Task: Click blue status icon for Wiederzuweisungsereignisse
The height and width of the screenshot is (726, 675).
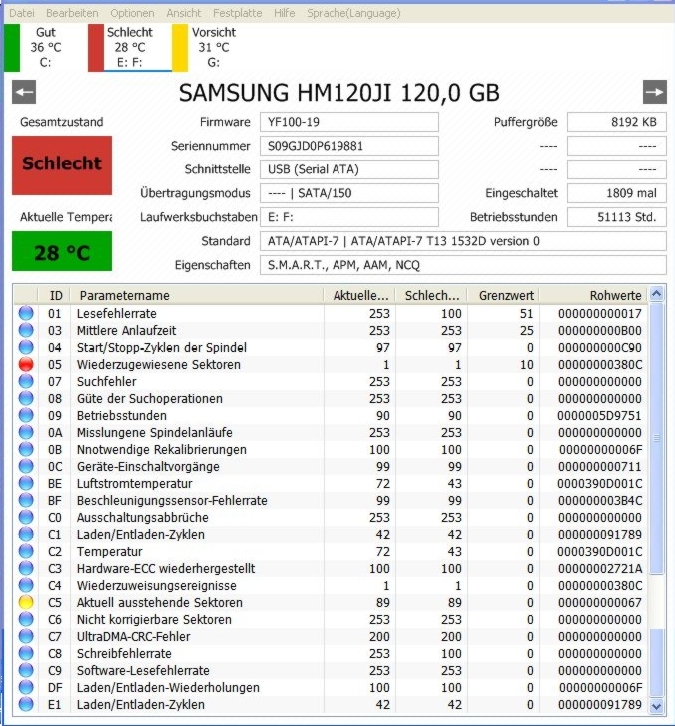Action: pyautogui.click(x=26, y=585)
